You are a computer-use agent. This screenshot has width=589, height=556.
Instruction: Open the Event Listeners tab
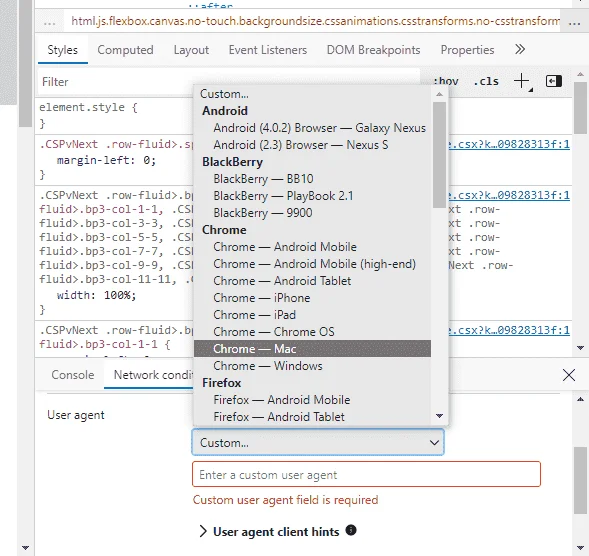[268, 50]
